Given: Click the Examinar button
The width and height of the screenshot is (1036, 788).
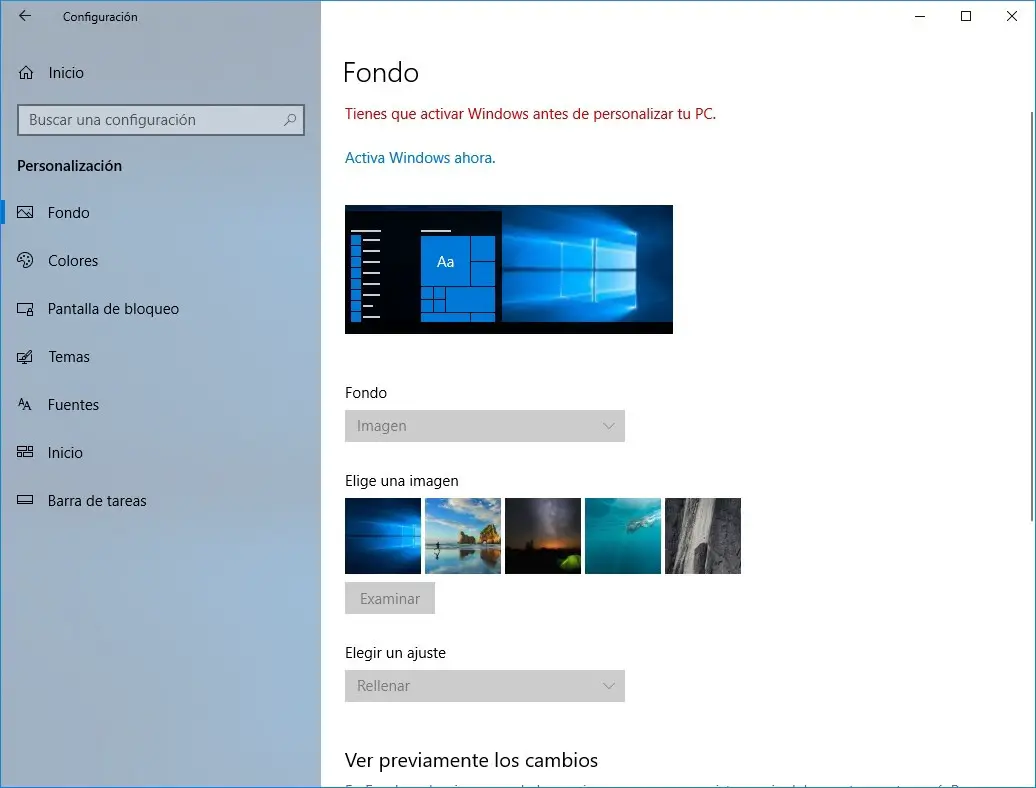Looking at the screenshot, I should (390, 598).
